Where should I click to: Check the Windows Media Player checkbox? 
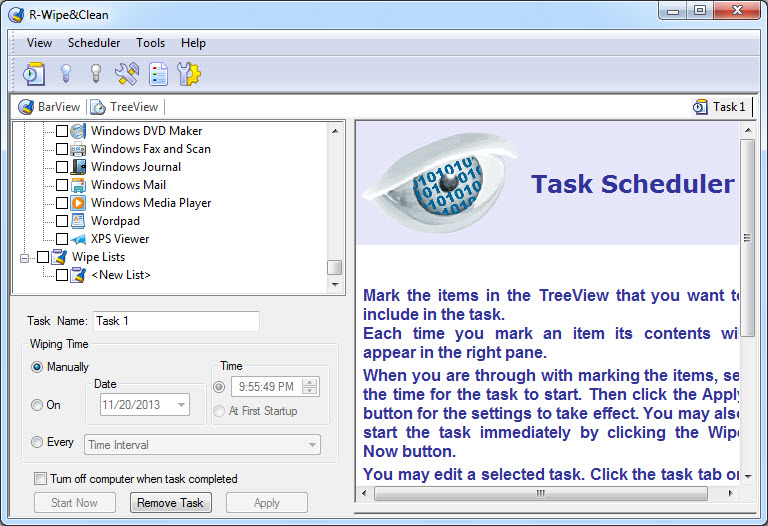pyautogui.click(x=62, y=203)
